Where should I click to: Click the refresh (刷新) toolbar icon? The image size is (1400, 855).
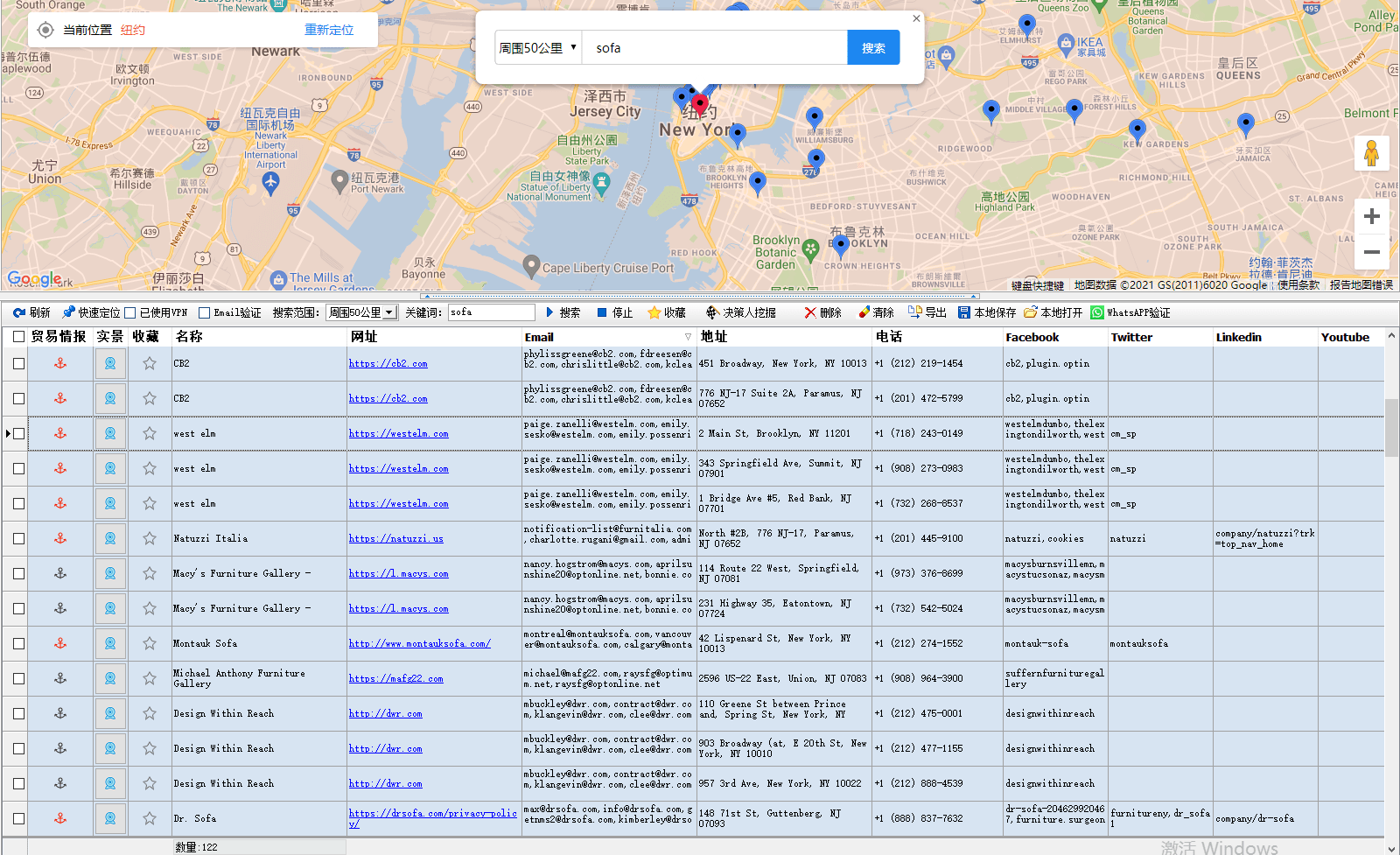pyautogui.click(x=19, y=312)
